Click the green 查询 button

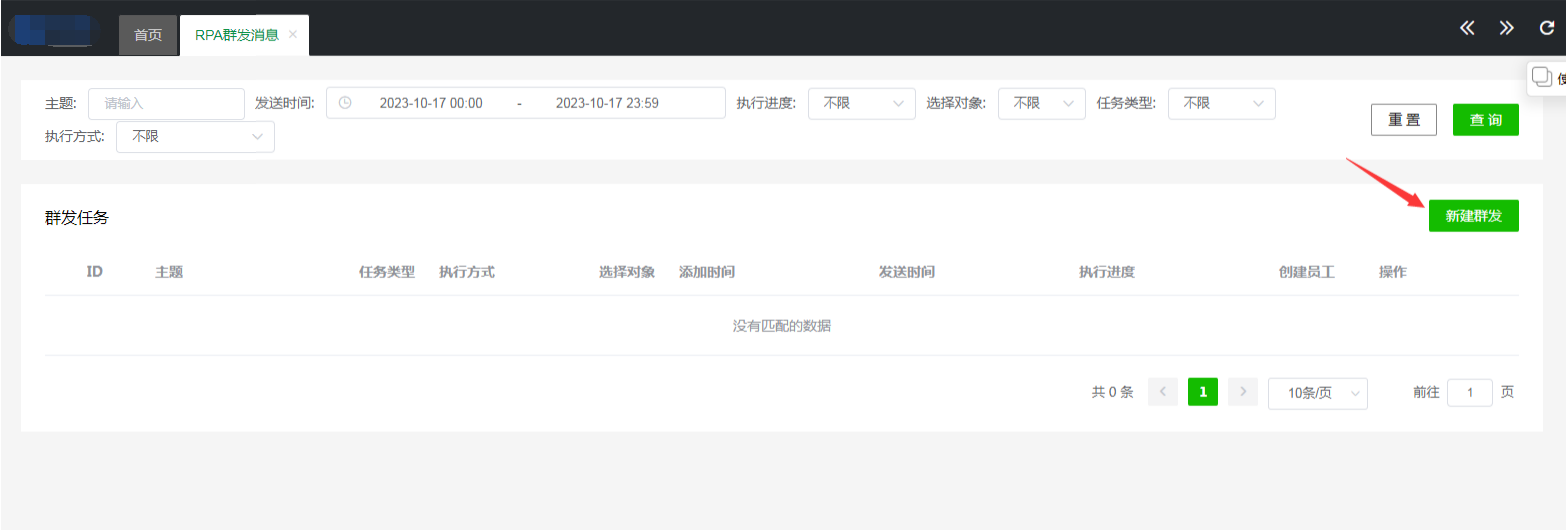point(1485,120)
